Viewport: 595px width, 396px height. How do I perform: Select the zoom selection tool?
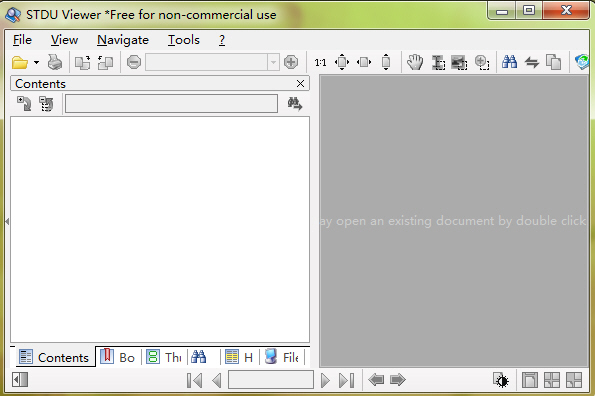pyautogui.click(x=482, y=63)
